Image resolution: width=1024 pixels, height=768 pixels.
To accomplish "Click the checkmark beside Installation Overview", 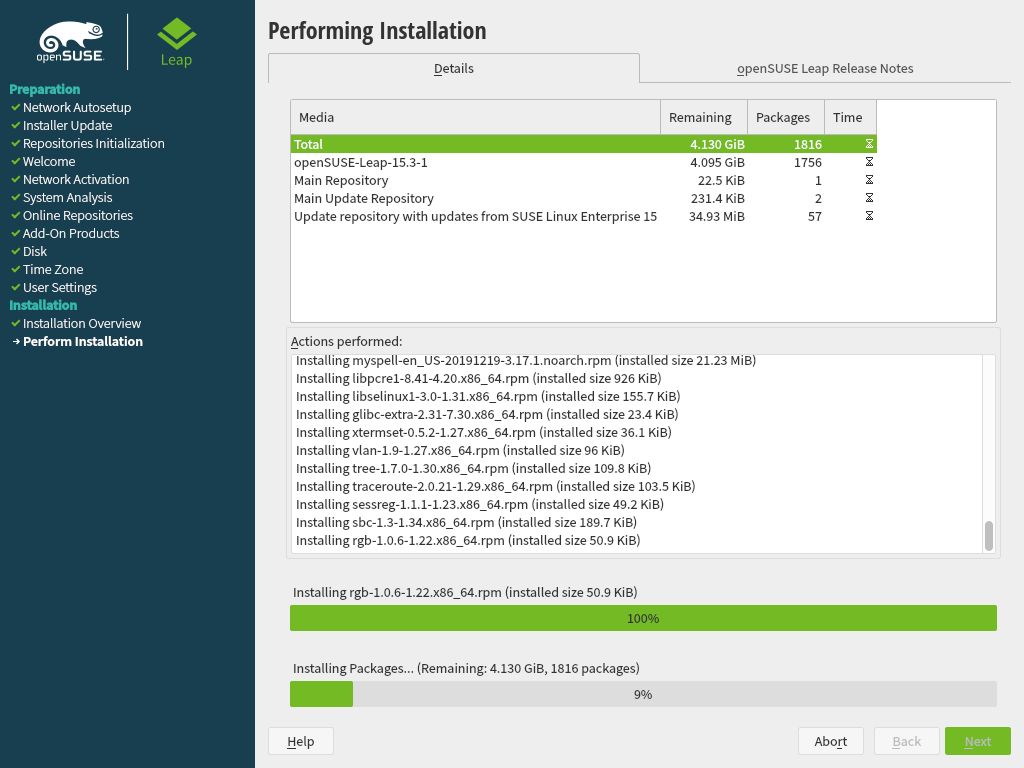I will tap(16, 323).
